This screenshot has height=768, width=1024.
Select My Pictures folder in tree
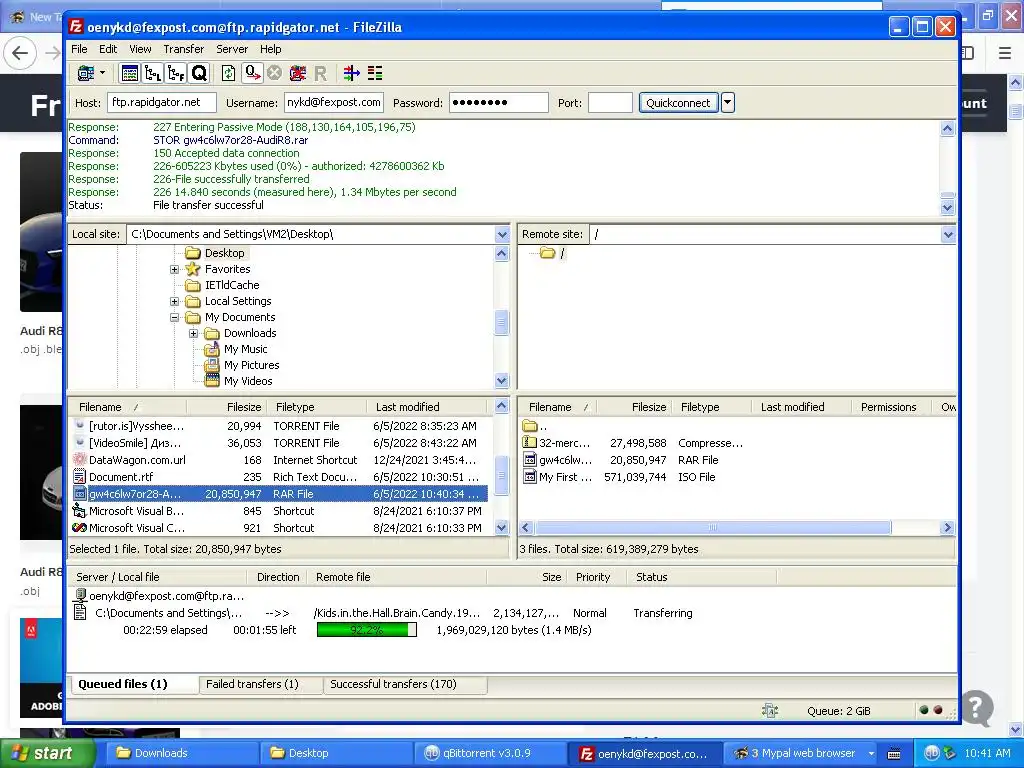[x=251, y=365]
